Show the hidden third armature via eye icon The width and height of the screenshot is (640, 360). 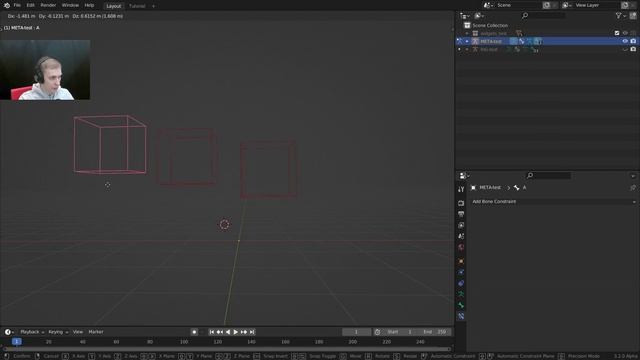625,49
